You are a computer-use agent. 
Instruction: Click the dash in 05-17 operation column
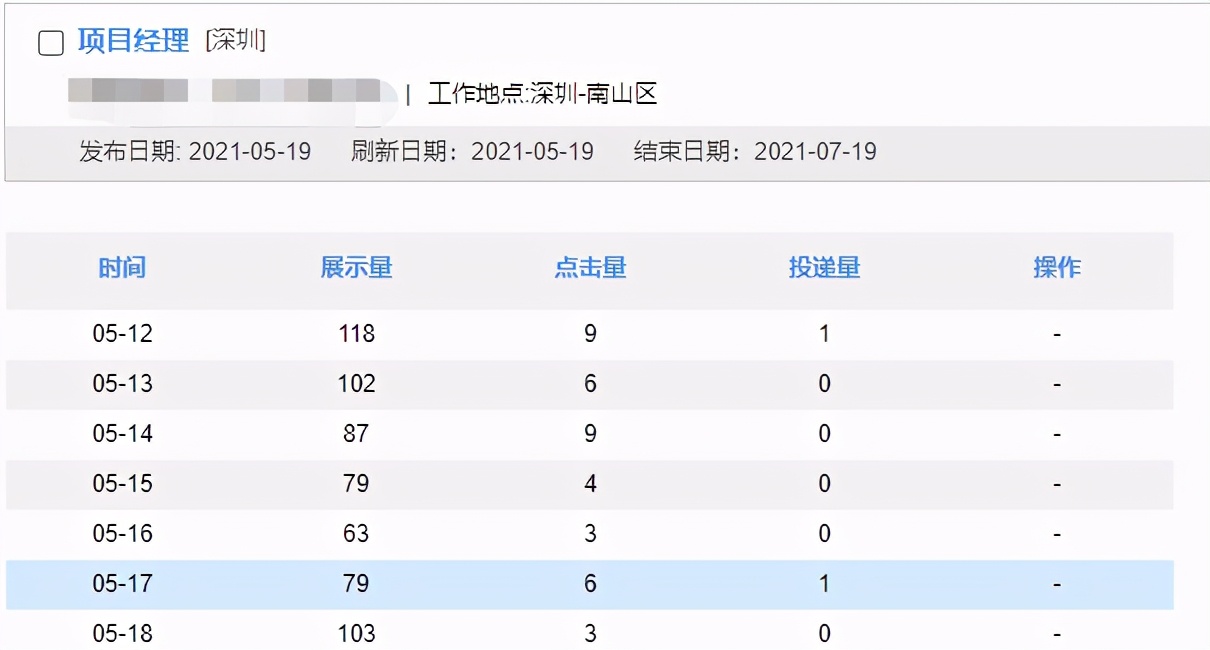pos(1057,583)
